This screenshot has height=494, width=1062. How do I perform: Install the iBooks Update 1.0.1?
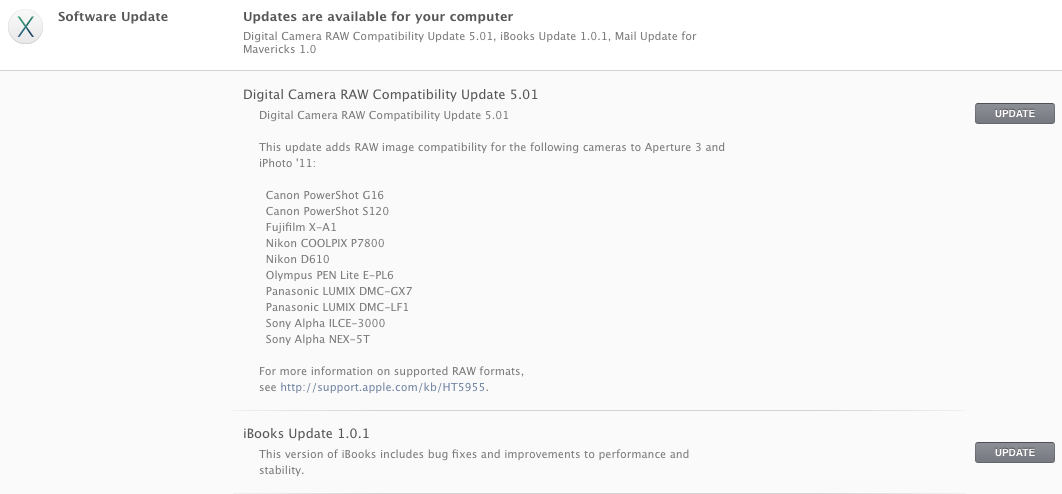click(x=1015, y=453)
